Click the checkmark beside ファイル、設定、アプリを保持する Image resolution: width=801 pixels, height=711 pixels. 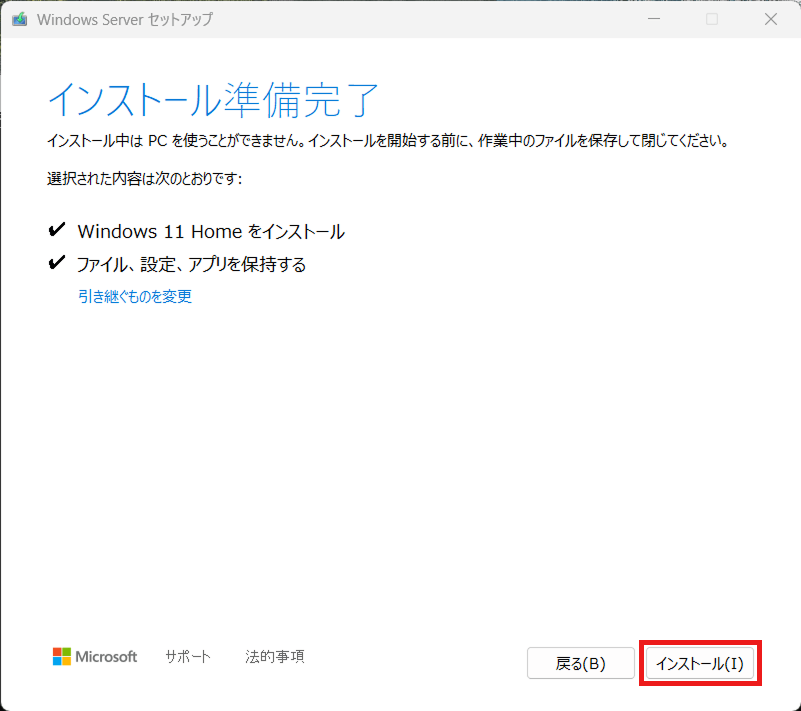coord(57,263)
